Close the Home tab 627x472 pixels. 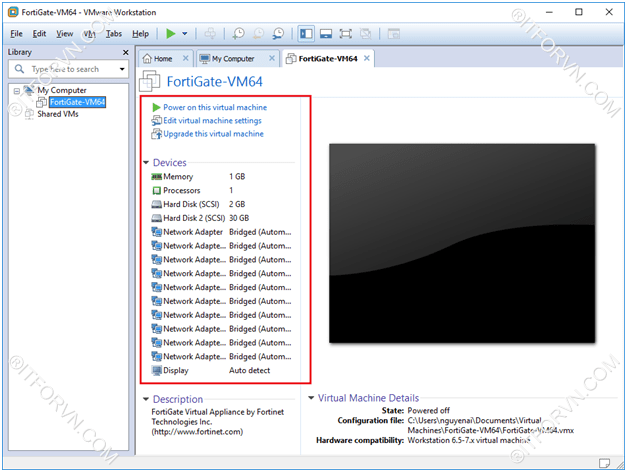tap(186, 58)
